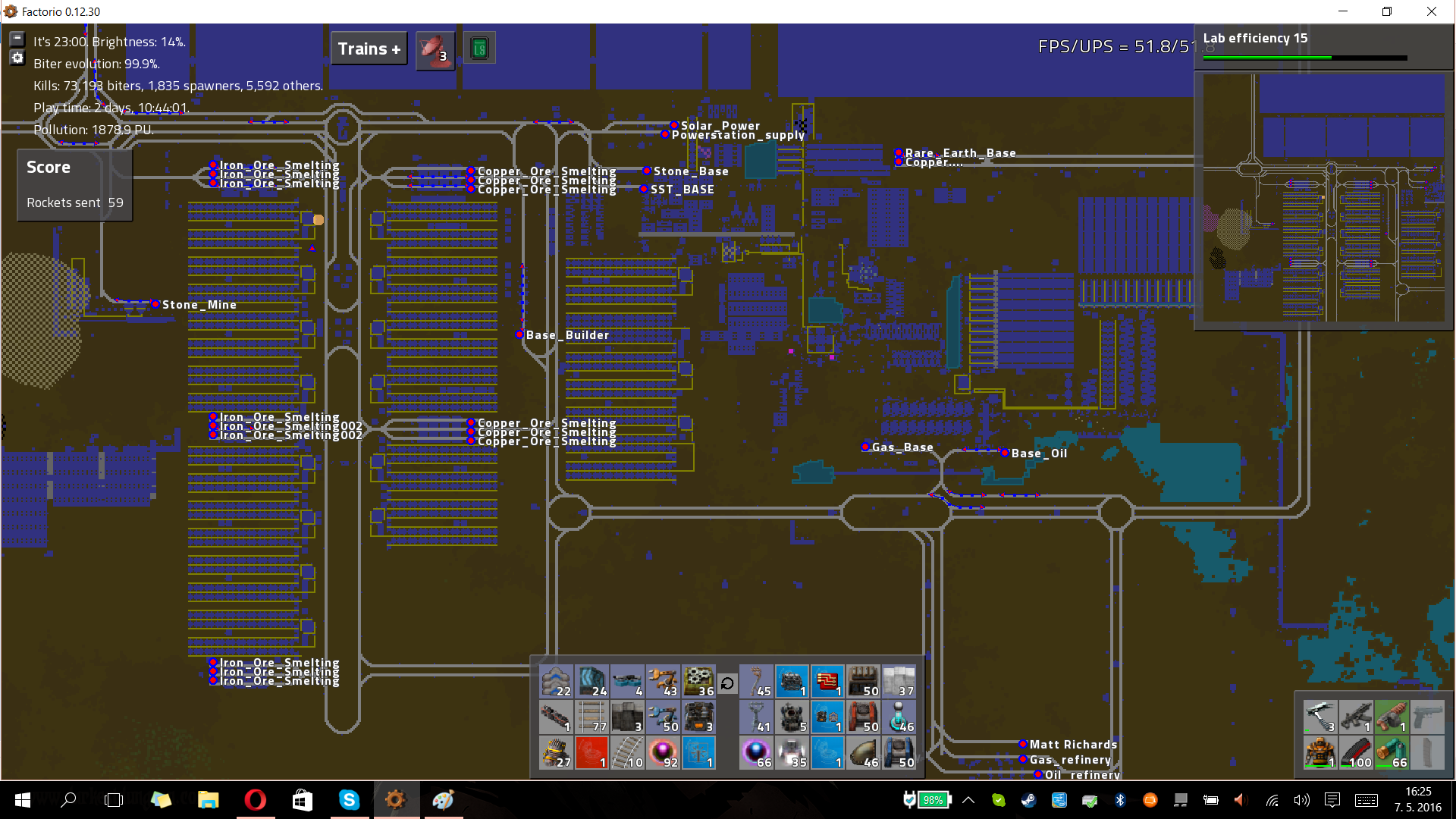Expand the small panel icon top-left corner
This screenshot has width=1456, height=819.
(x=17, y=39)
